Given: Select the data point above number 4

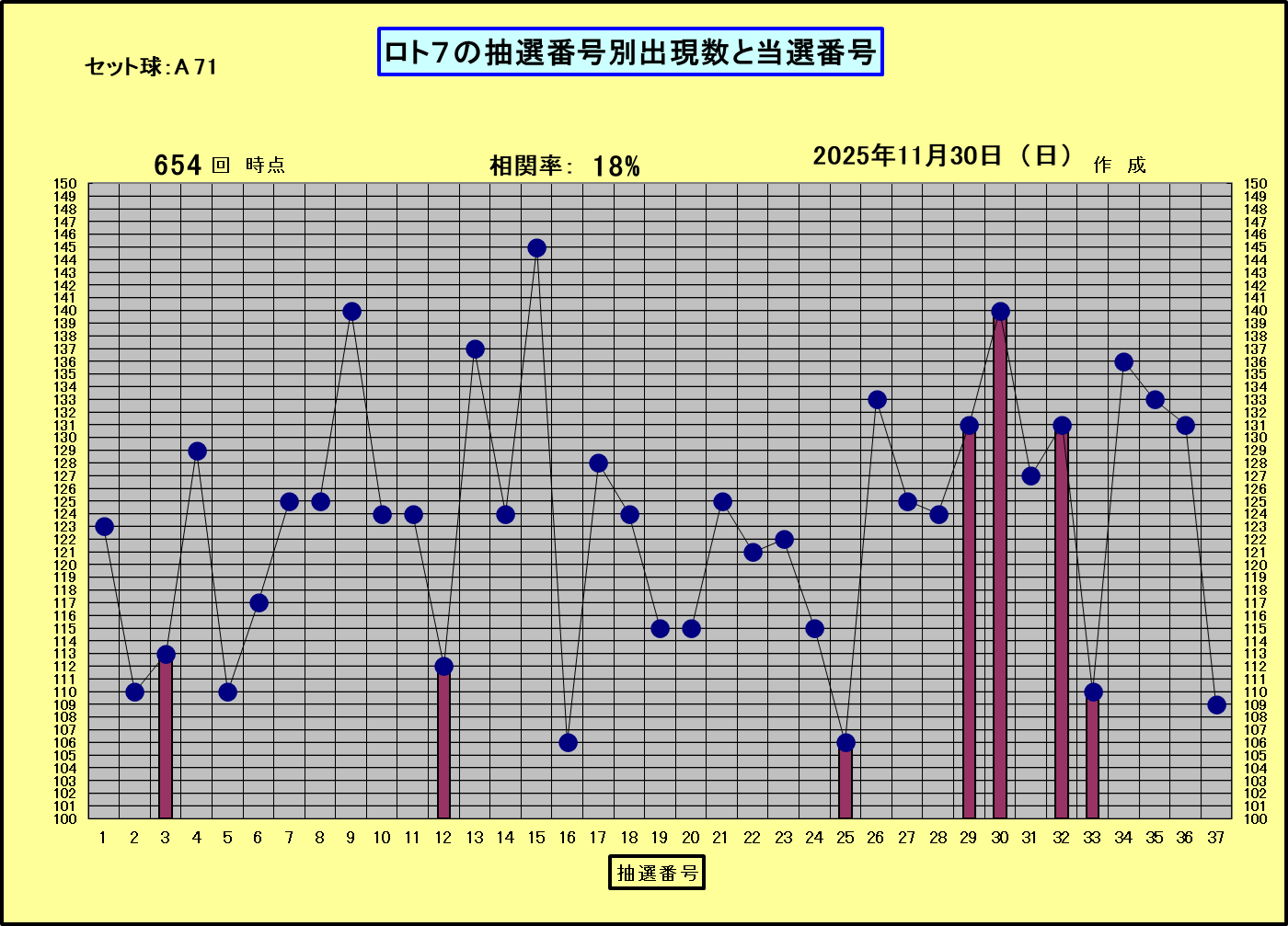Looking at the screenshot, I should 197,451.
